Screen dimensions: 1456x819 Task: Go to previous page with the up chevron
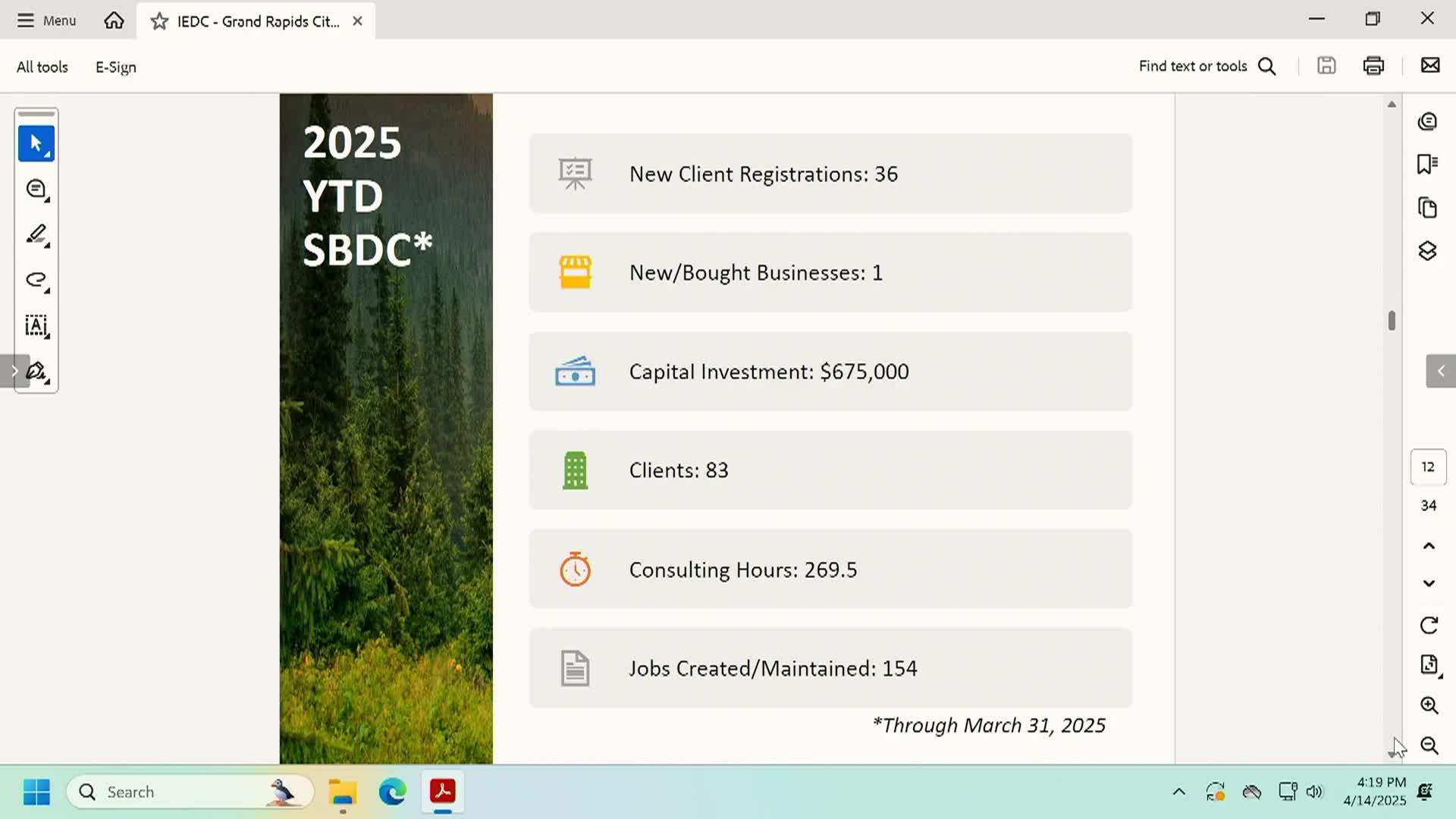pos(1429,546)
